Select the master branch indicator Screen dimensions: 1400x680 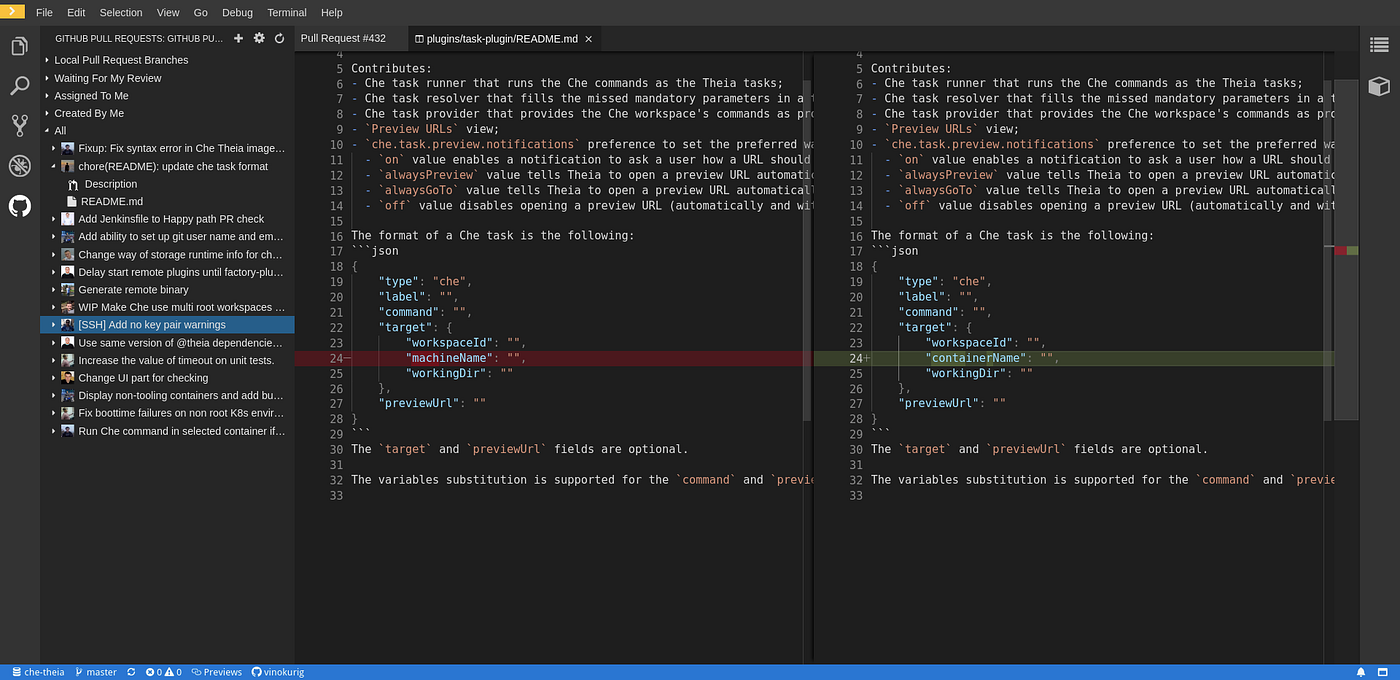pos(95,672)
